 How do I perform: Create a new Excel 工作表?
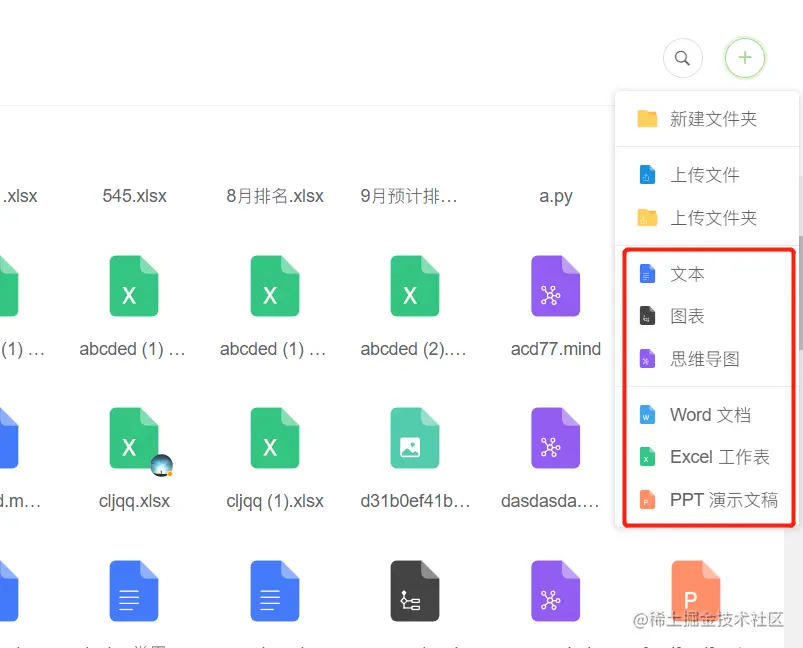point(707,457)
